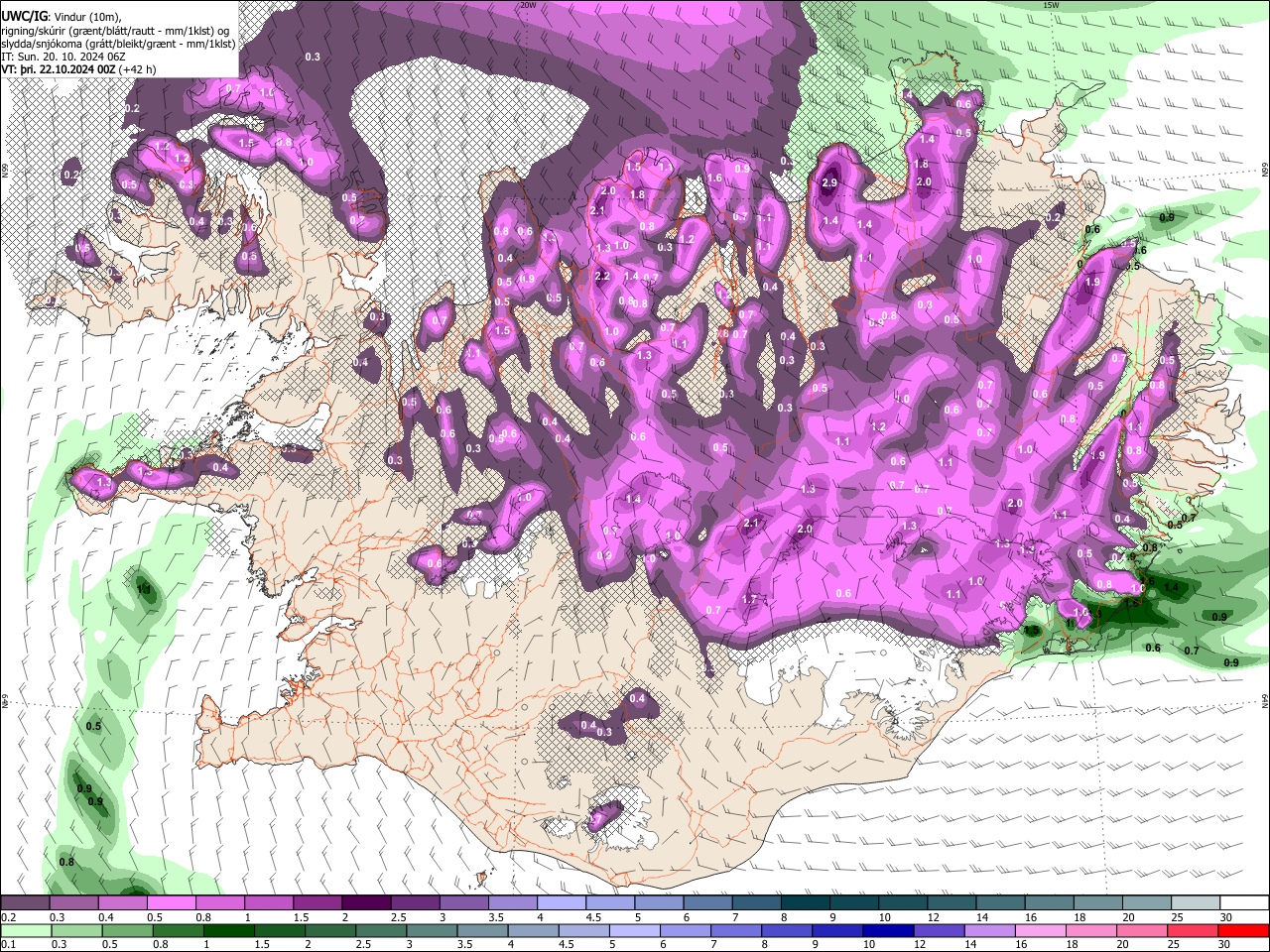This screenshot has height=952, width=1270.
Task: Click the bright pink top-row swatch starting at 0.5
Action: (x=171, y=902)
